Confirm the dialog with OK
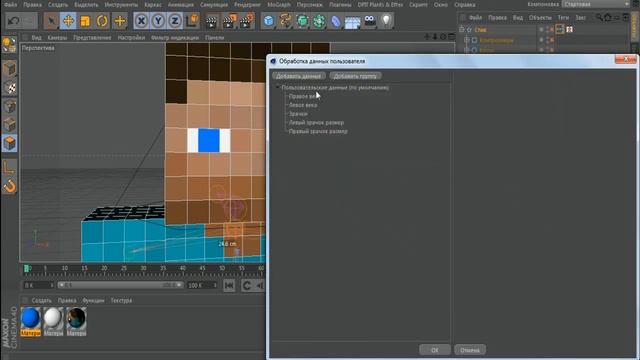The width and height of the screenshot is (640, 360). tap(435, 350)
